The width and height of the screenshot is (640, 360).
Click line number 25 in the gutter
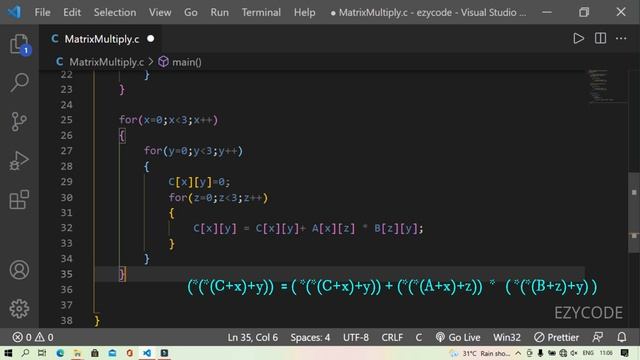(x=66, y=120)
